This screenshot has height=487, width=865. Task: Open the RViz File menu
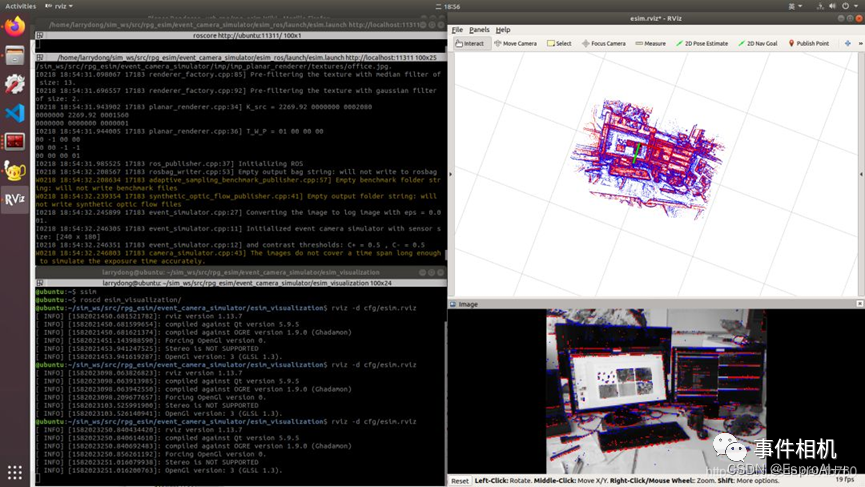point(457,30)
